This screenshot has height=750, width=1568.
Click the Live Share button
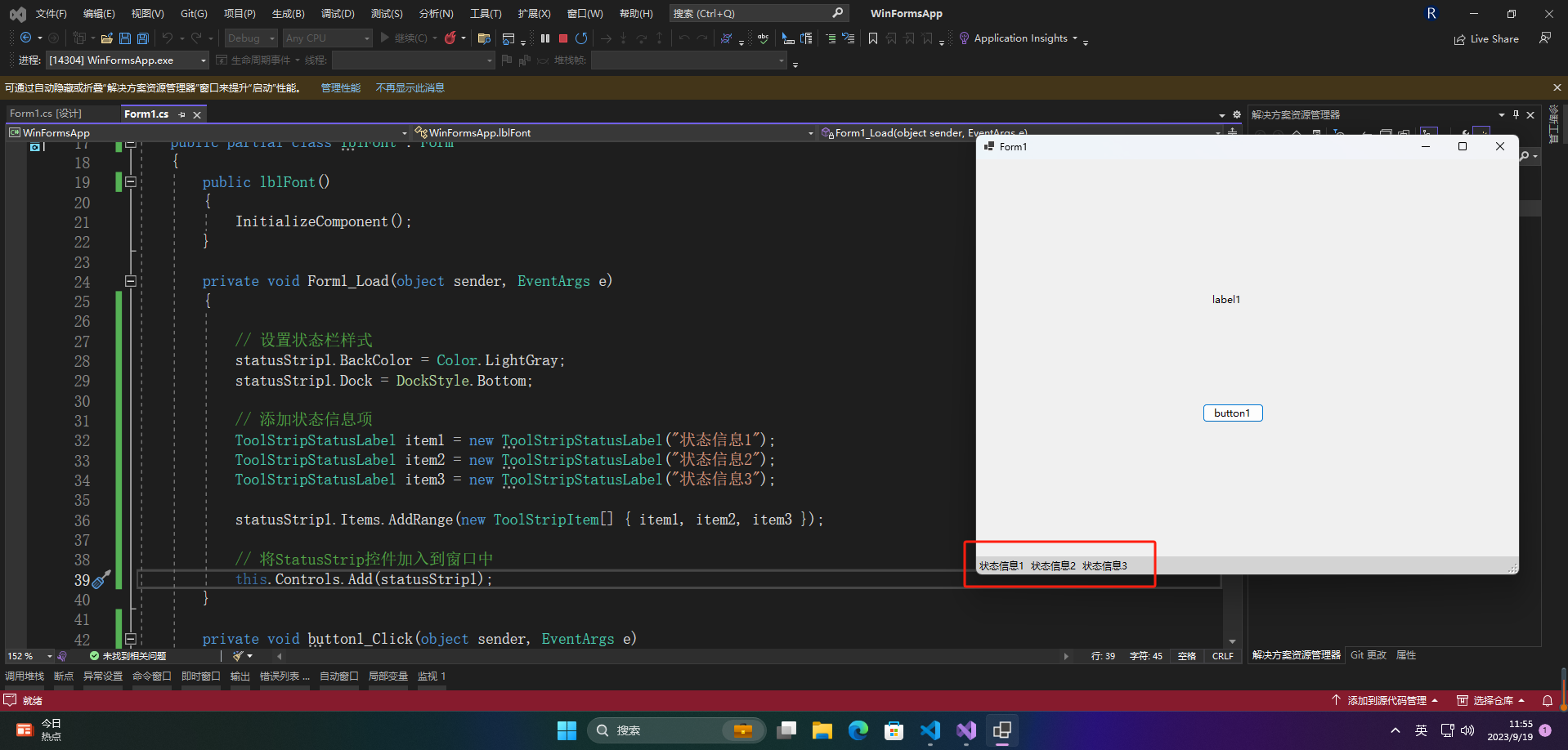click(x=1486, y=38)
